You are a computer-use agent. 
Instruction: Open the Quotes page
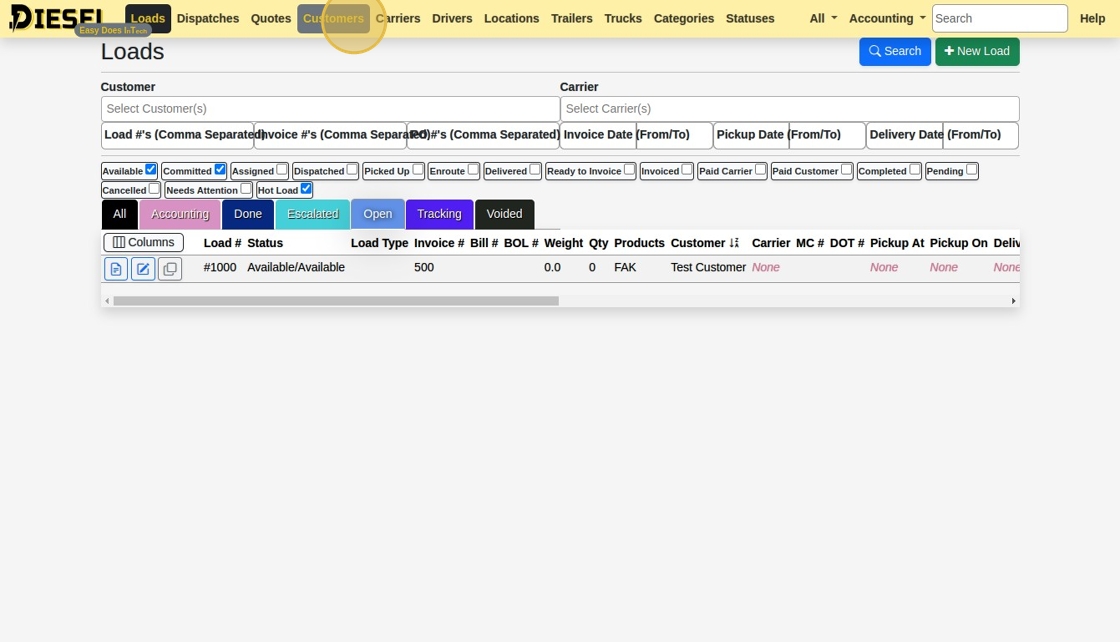271,19
